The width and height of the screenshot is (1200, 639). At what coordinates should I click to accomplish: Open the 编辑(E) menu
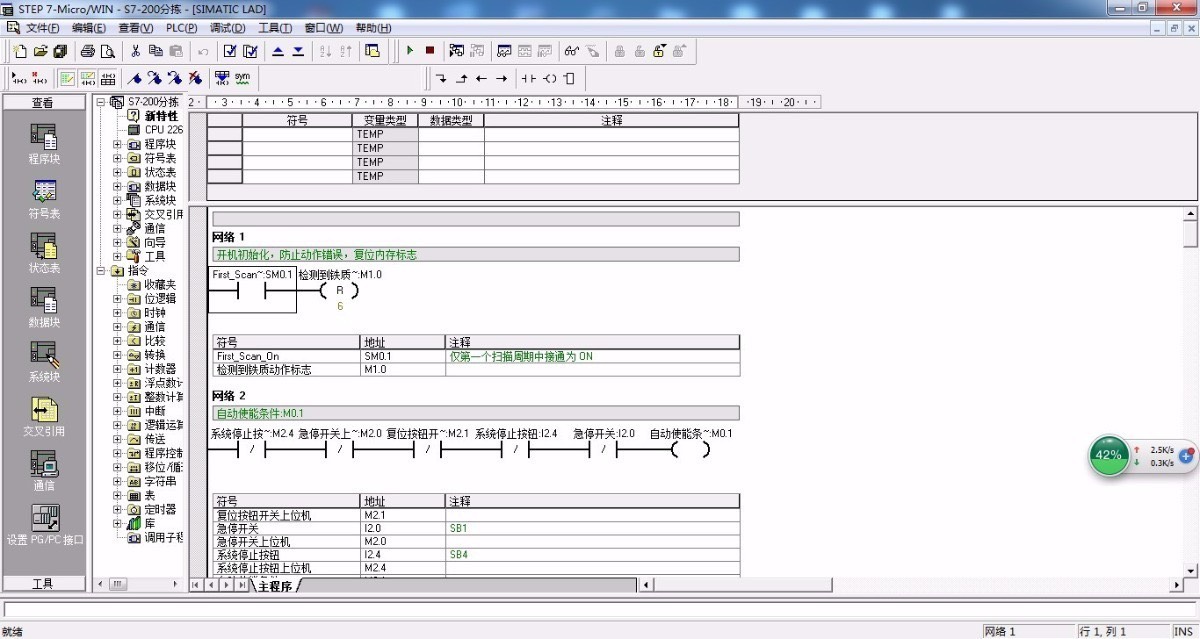click(x=89, y=28)
